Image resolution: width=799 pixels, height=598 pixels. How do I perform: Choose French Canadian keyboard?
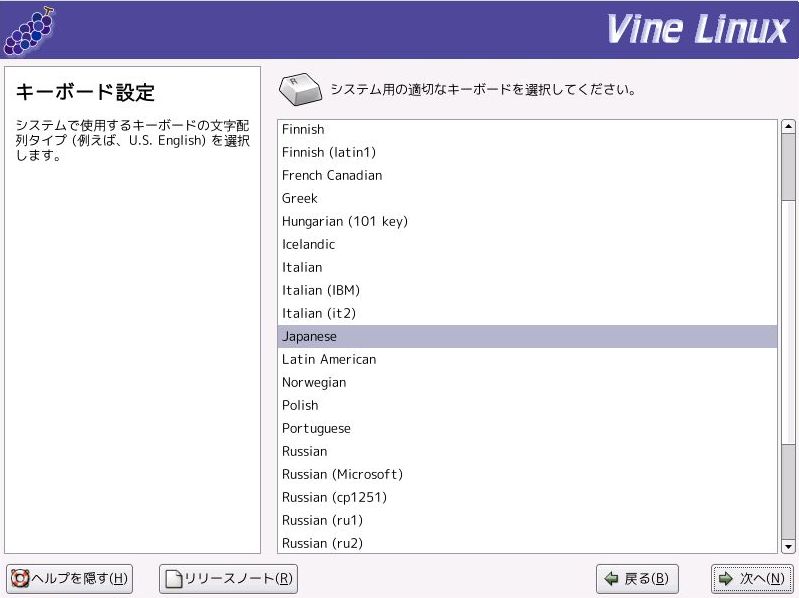tap(527, 175)
